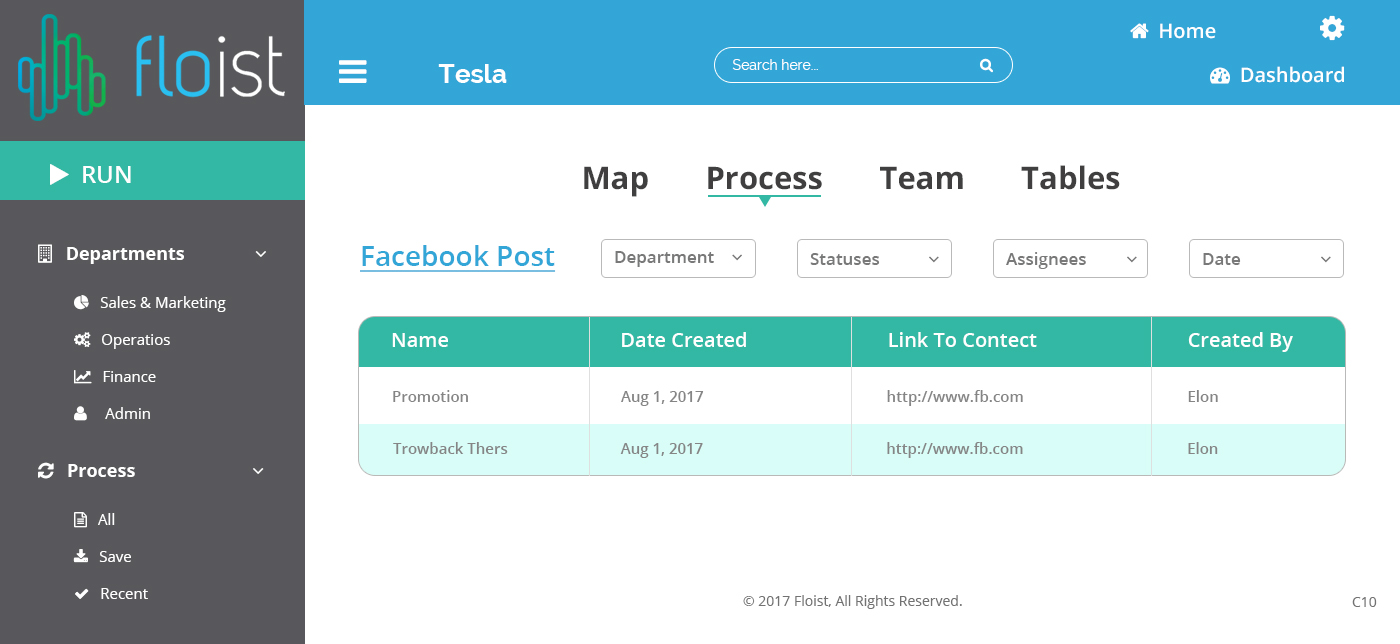This screenshot has width=1400, height=644.
Task: Open the Statuses filter dropdown
Action: pyautogui.click(x=874, y=259)
